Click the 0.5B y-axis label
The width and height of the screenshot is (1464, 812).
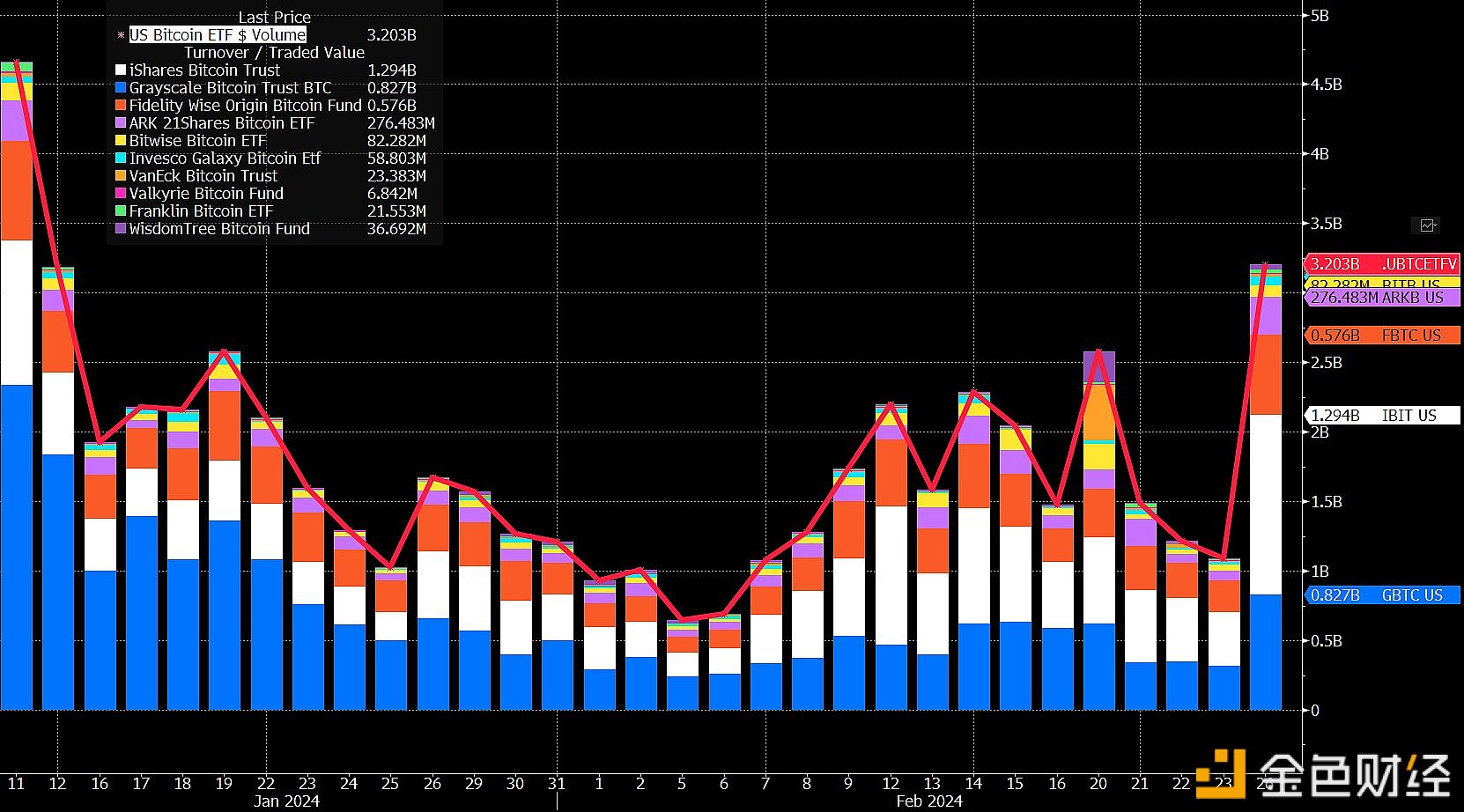pos(1327,641)
